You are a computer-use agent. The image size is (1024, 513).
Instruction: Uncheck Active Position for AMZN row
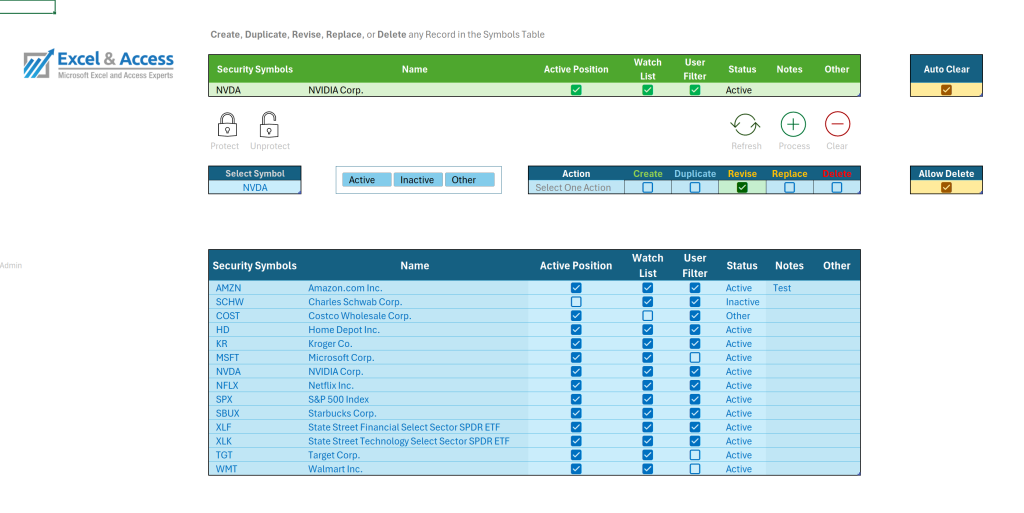576,288
